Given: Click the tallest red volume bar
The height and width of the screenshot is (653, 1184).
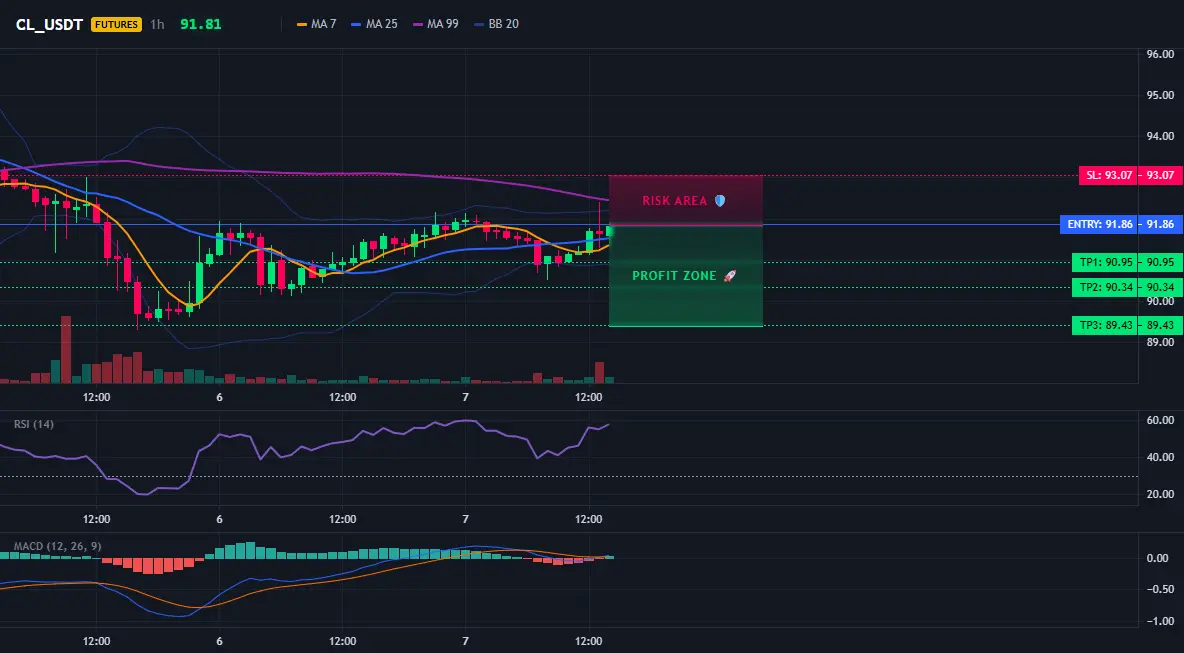Looking at the screenshot, I should pos(66,350).
